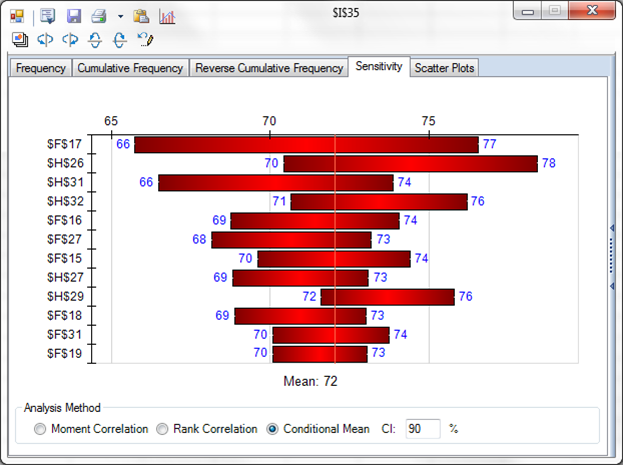Click the $F$17 axis label

[x=64, y=144]
